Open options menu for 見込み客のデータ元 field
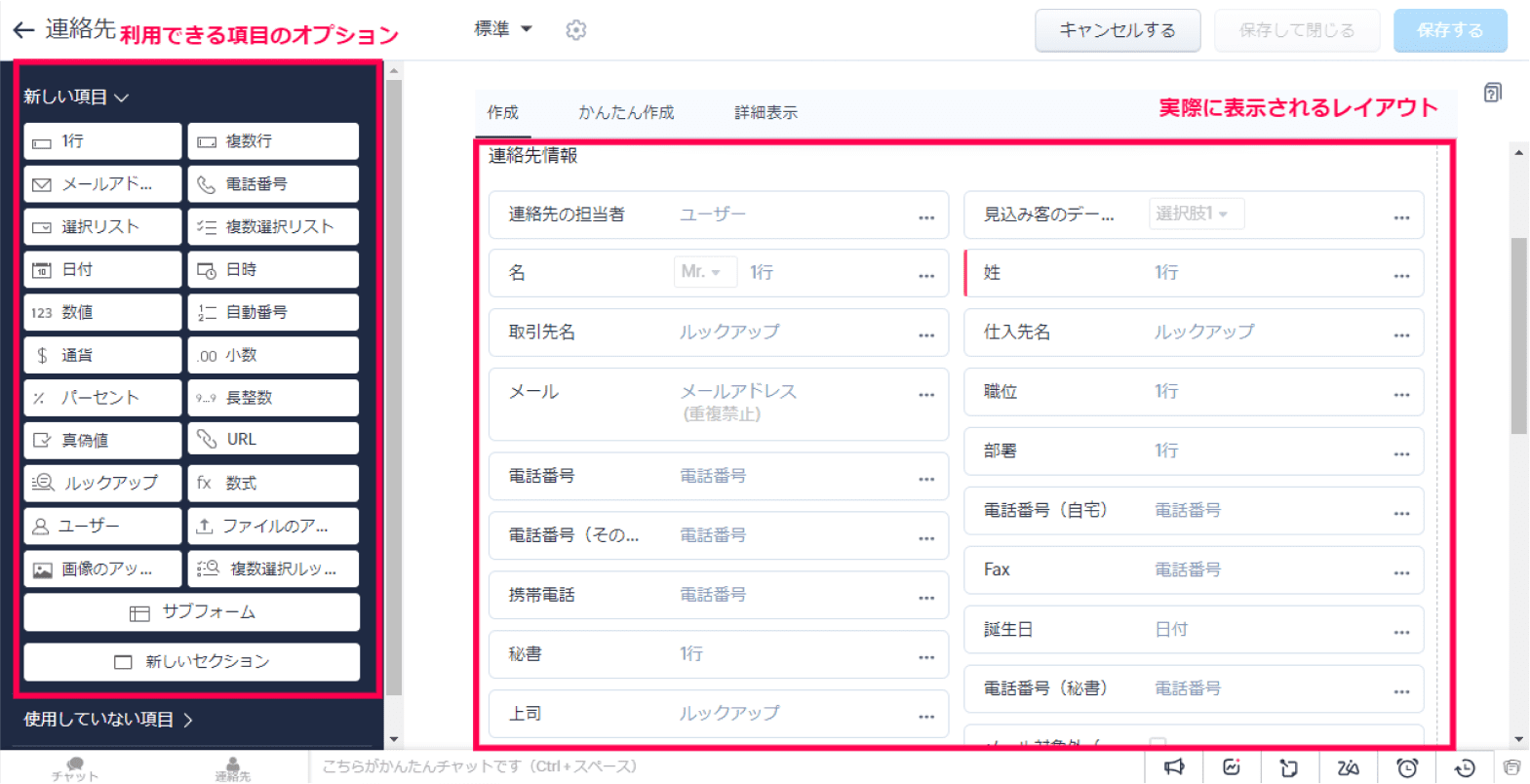The width and height of the screenshot is (1530, 784). click(x=1401, y=217)
